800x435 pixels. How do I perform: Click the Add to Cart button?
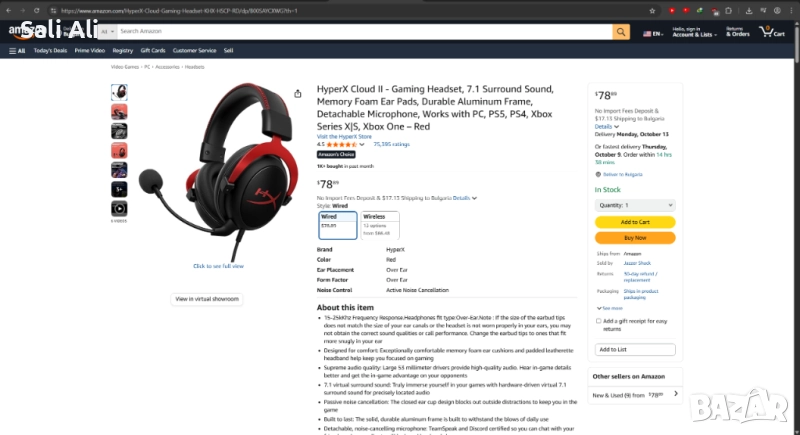pyautogui.click(x=635, y=222)
